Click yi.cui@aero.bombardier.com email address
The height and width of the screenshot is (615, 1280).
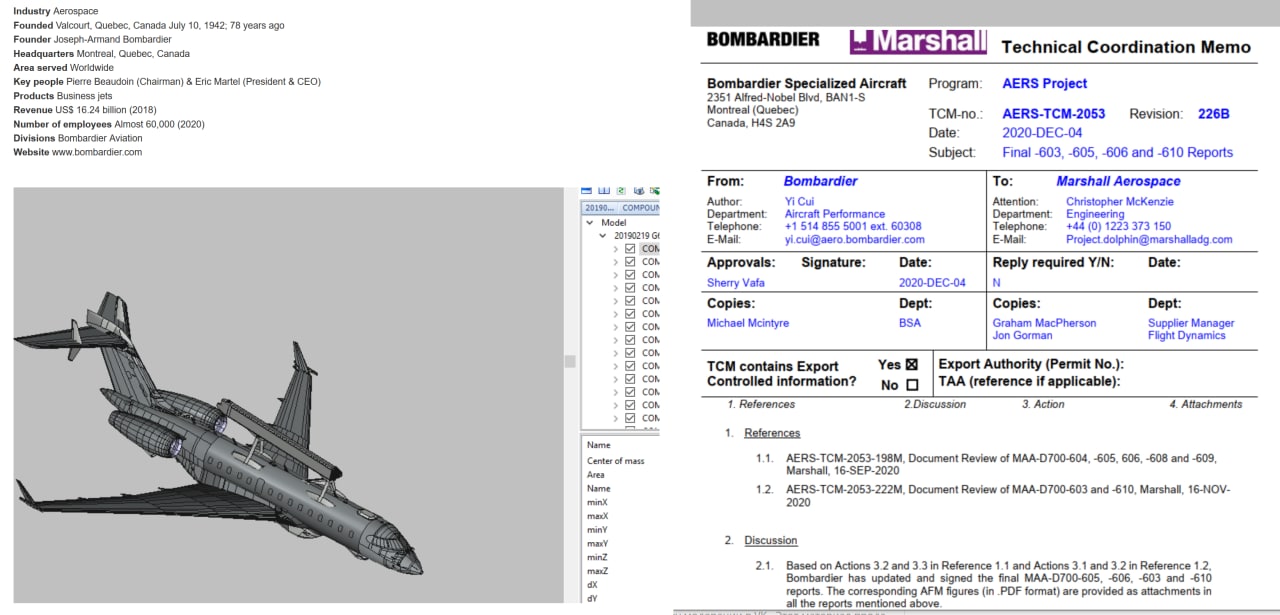pyautogui.click(x=854, y=240)
